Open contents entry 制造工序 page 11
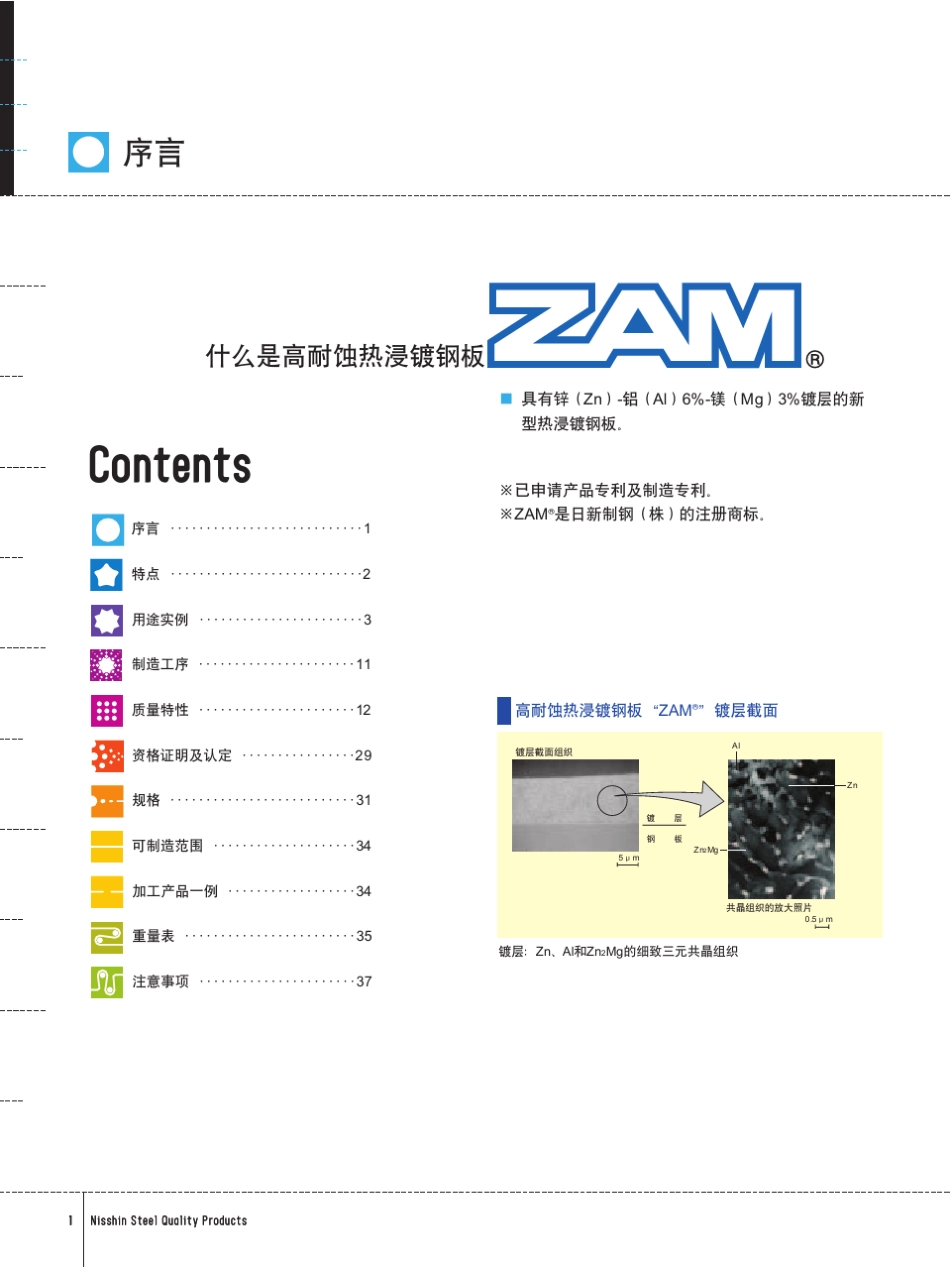The height and width of the screenshot is (1267, 950). click(x=251, y=665)
